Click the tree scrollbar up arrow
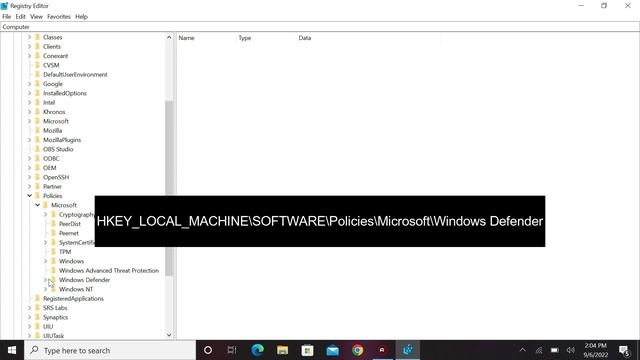 tap(169, 37)
